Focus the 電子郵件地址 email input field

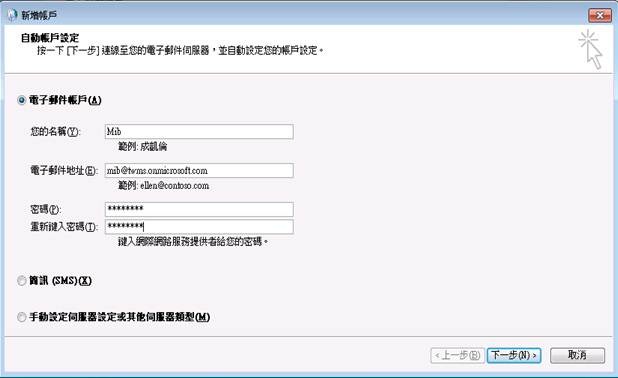(x=199, y=171)
